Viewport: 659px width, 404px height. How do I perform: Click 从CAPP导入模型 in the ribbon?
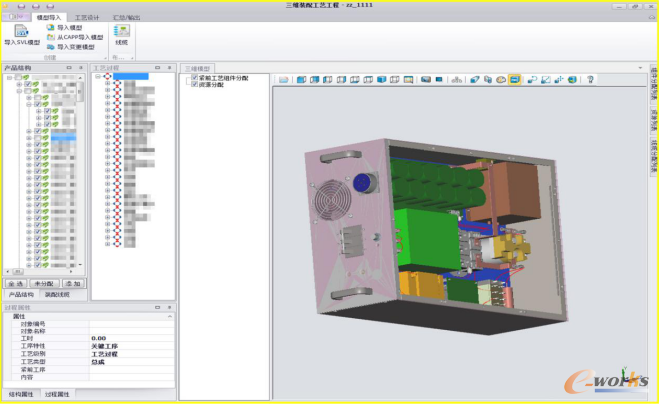[51, 37]
